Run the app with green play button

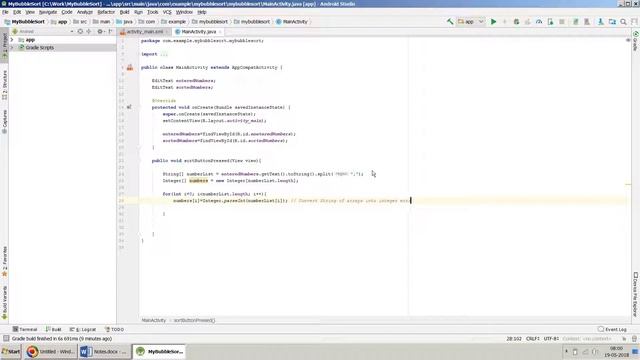(493, 22)
